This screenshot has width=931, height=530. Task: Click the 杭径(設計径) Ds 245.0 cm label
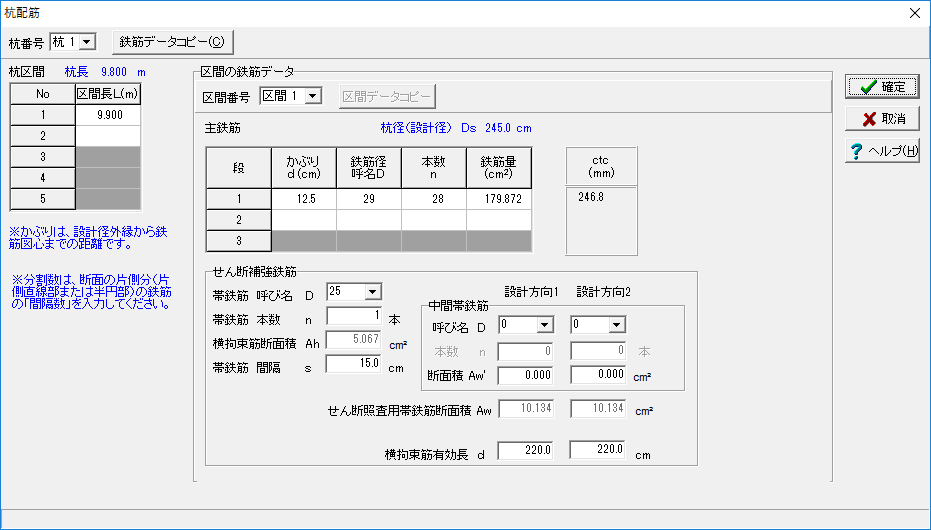click(x=456, y=128)
